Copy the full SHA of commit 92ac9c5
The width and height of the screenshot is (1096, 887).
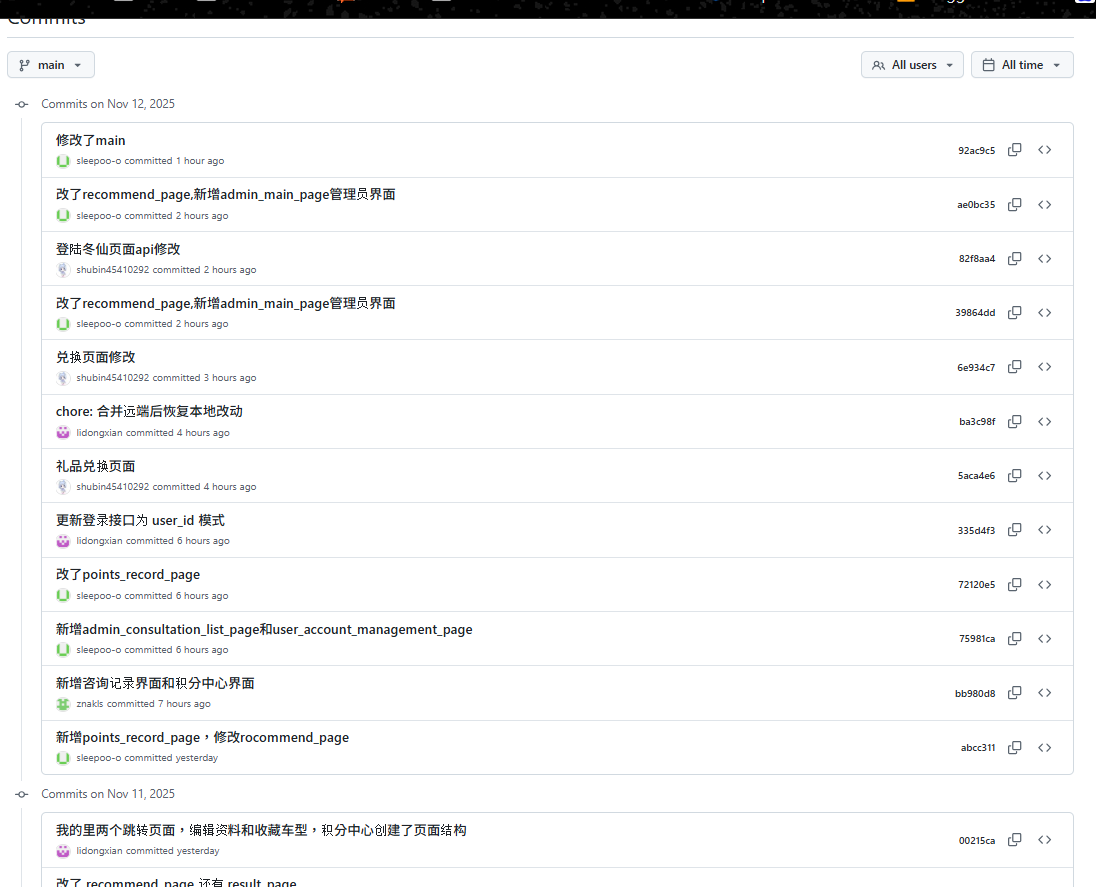pos(1014,149)
